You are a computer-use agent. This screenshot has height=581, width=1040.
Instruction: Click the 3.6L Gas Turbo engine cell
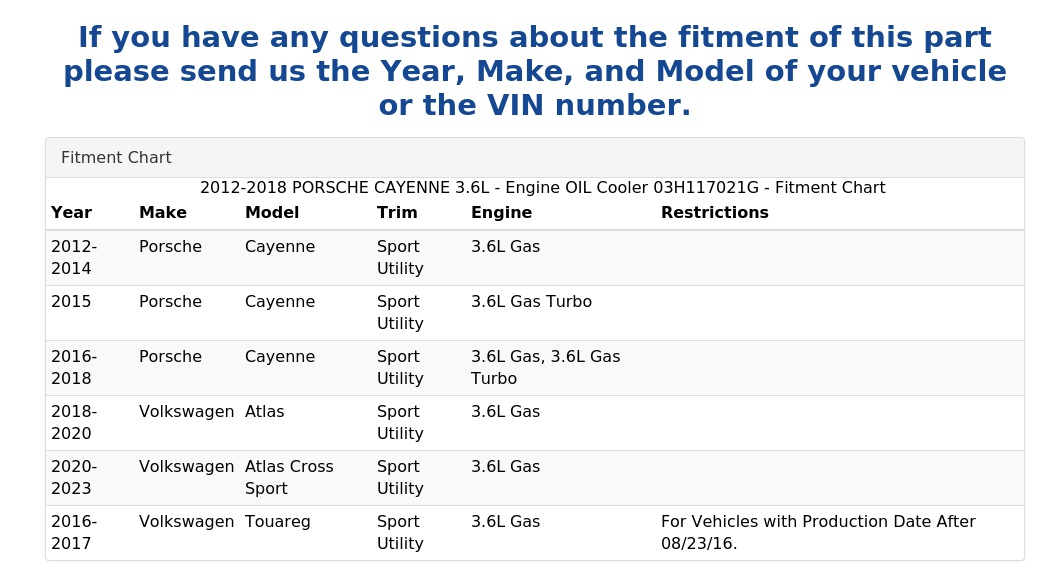tap(531, 302)
